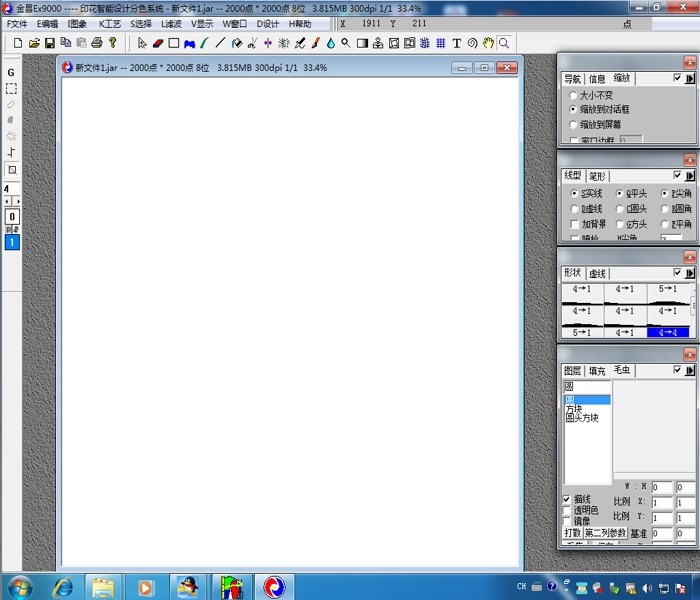Switch to the 笔形 tab

pyautogui.click(x=597, y=177)
